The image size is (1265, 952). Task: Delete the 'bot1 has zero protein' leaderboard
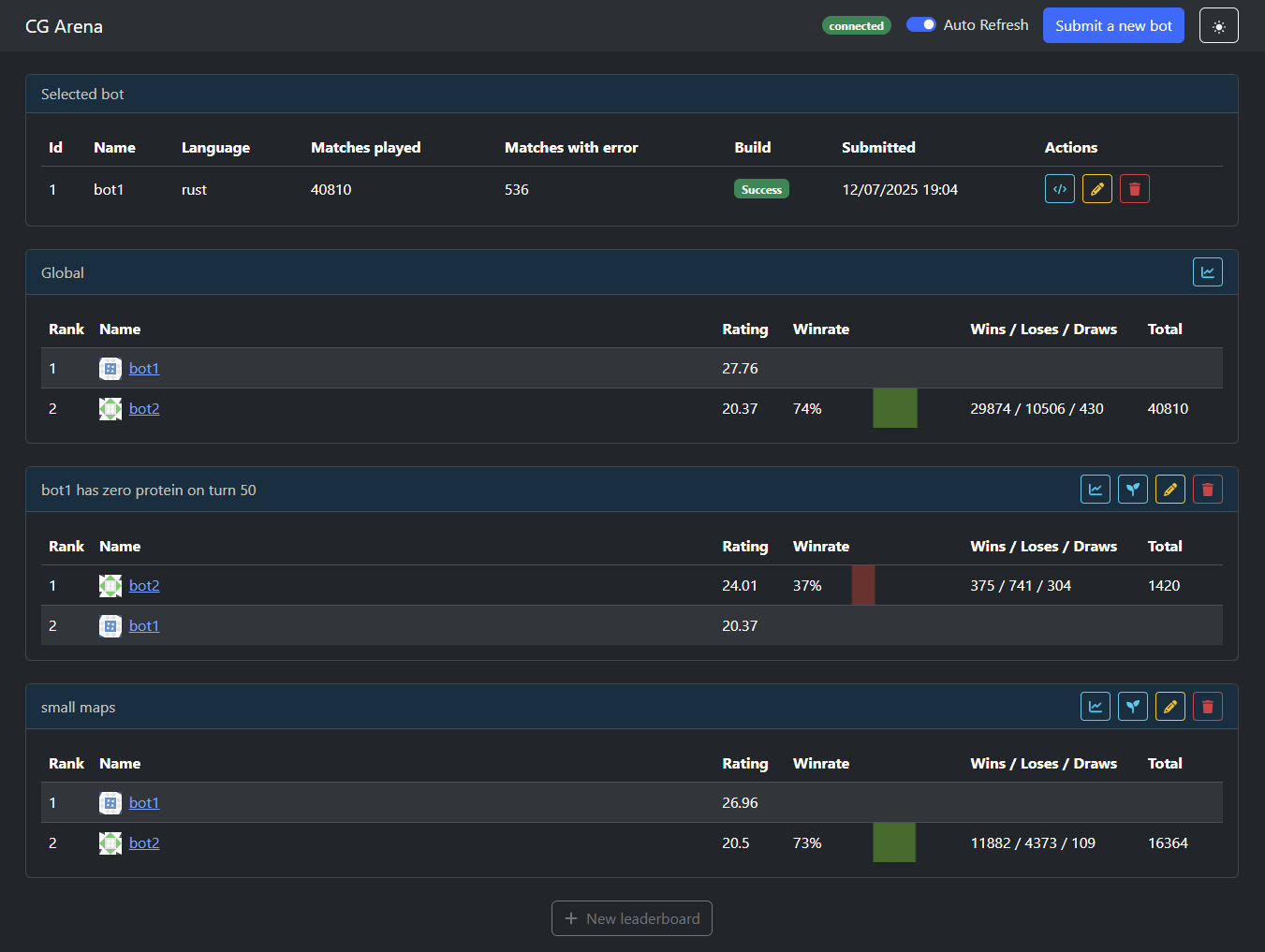coord(1207,489)
